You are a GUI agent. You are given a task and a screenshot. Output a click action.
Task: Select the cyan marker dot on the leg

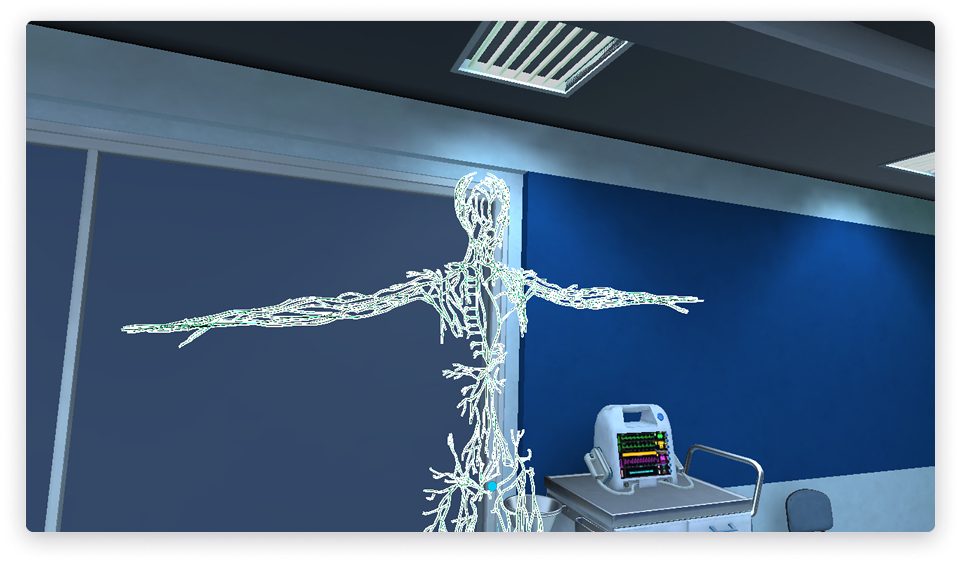(492, 487)
